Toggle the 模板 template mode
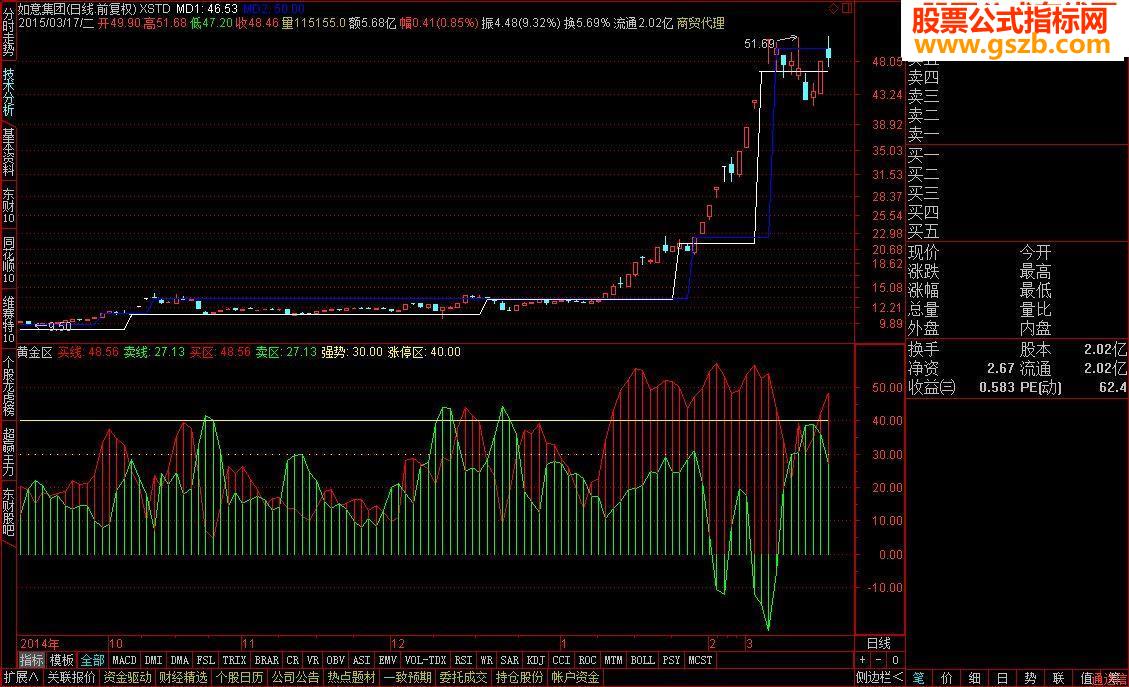The width and height of the screenshot is (1129, 687). 62,660
